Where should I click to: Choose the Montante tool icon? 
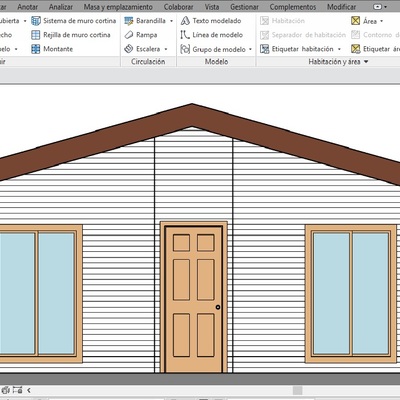(36, 49)
